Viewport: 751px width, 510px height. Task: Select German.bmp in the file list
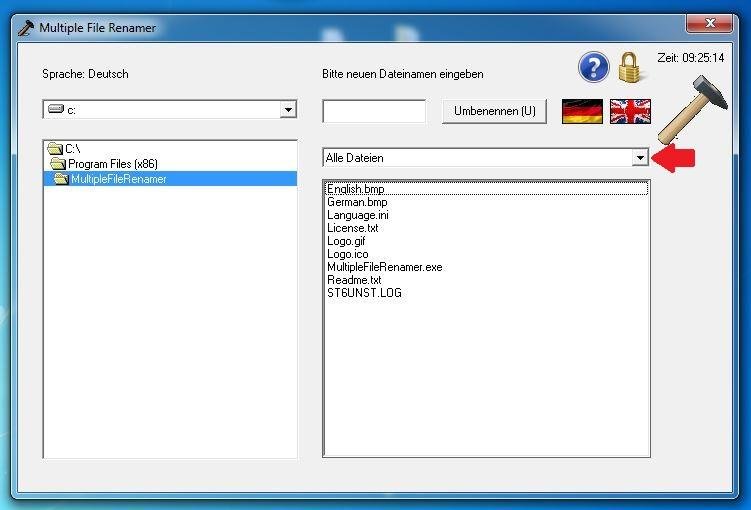487,202
